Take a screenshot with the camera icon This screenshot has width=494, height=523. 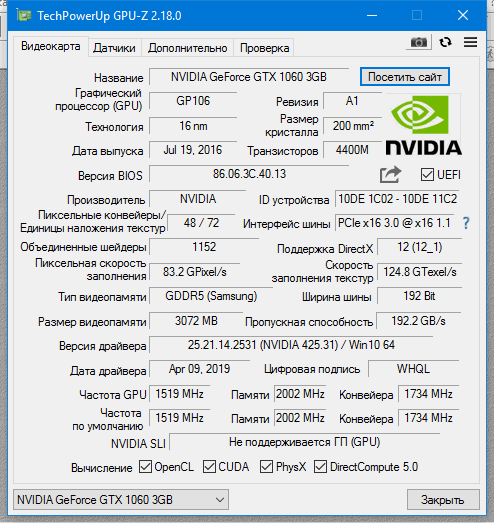click(419, 42)
